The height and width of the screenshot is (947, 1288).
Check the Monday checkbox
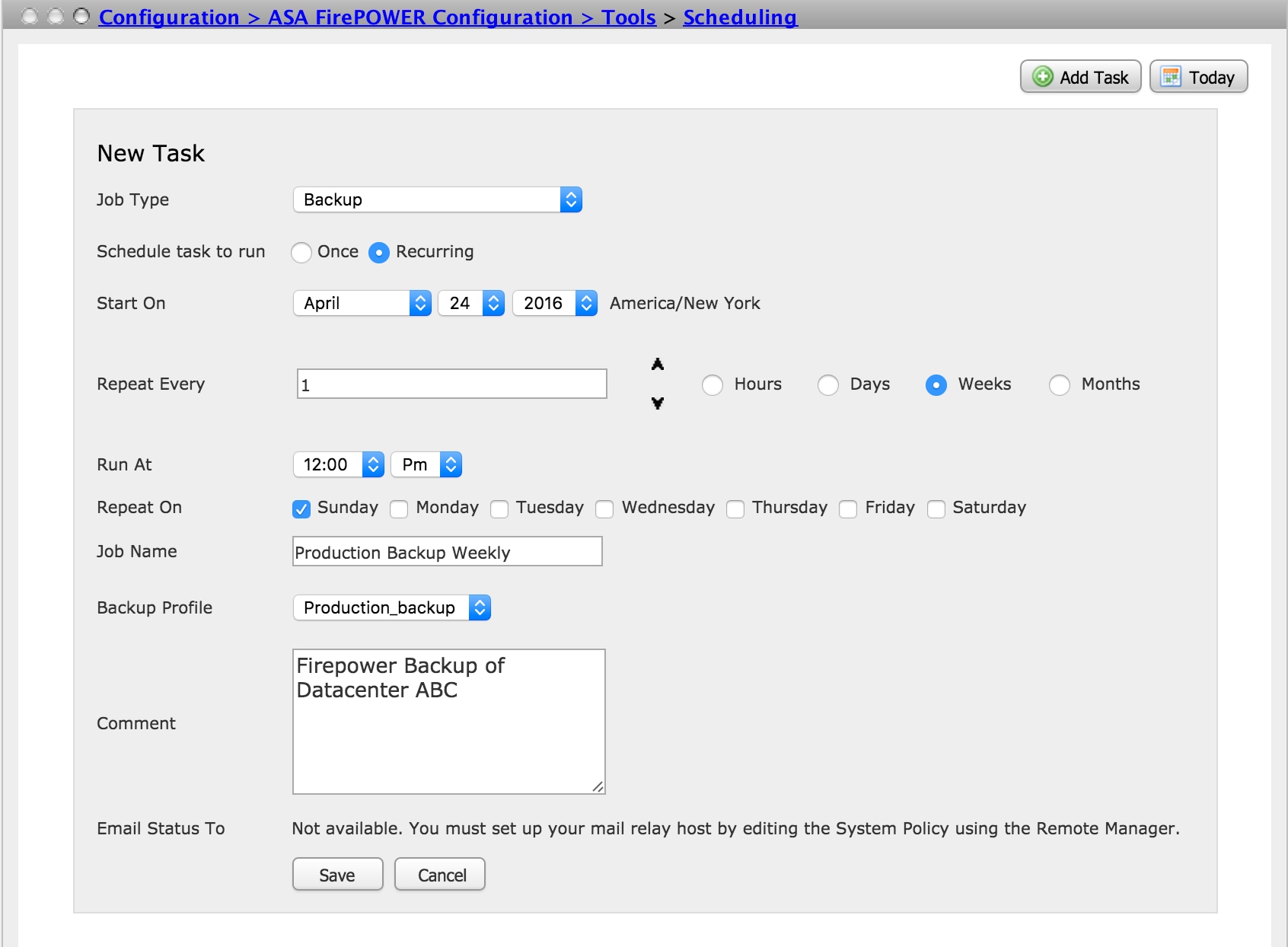[399, 509]
